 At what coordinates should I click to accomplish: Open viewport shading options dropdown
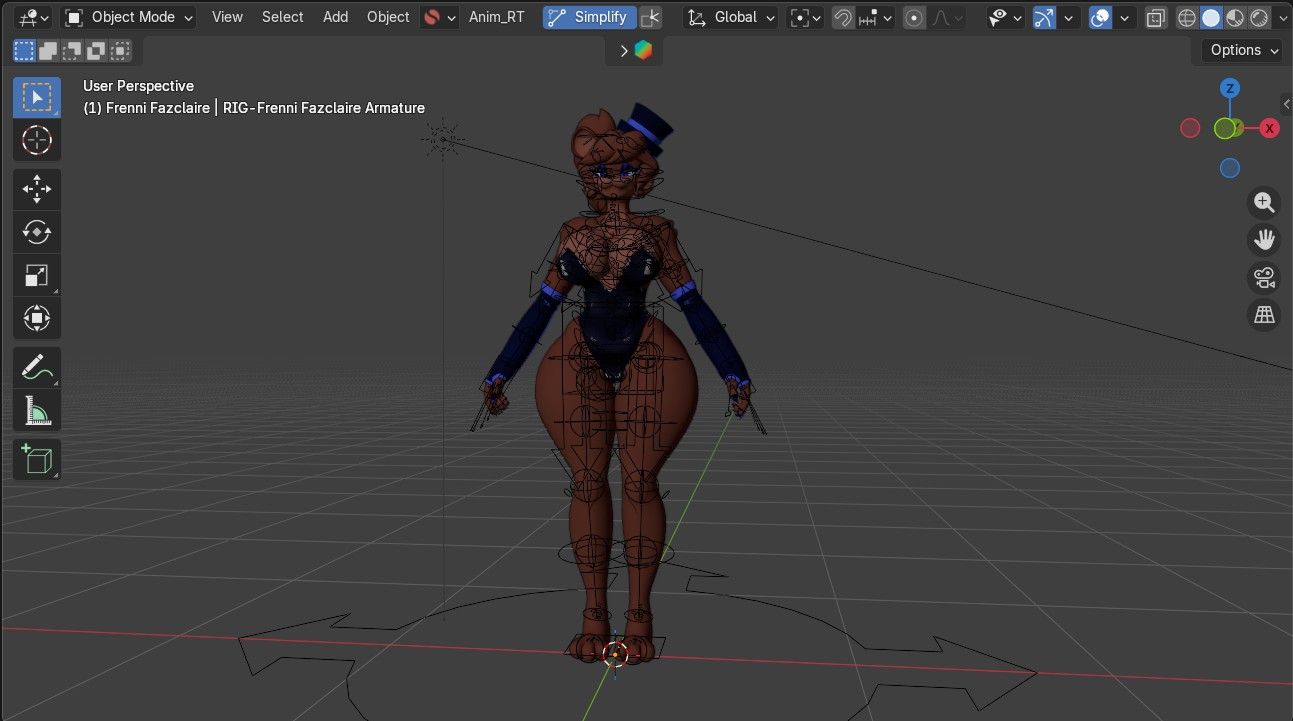coord(1282,17)
